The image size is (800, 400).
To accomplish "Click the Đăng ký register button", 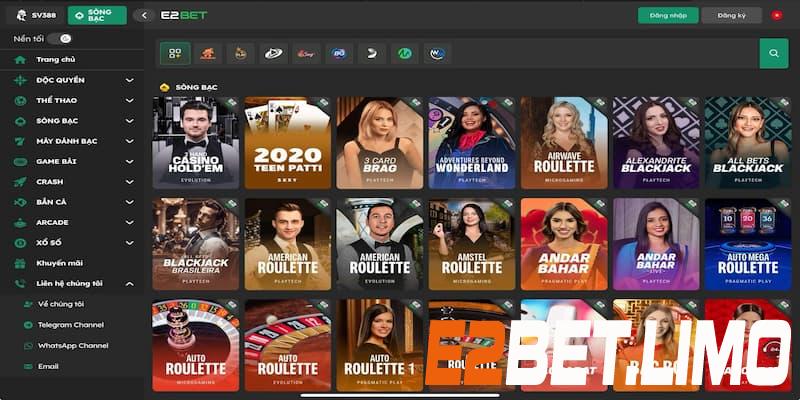I will 732,15.
